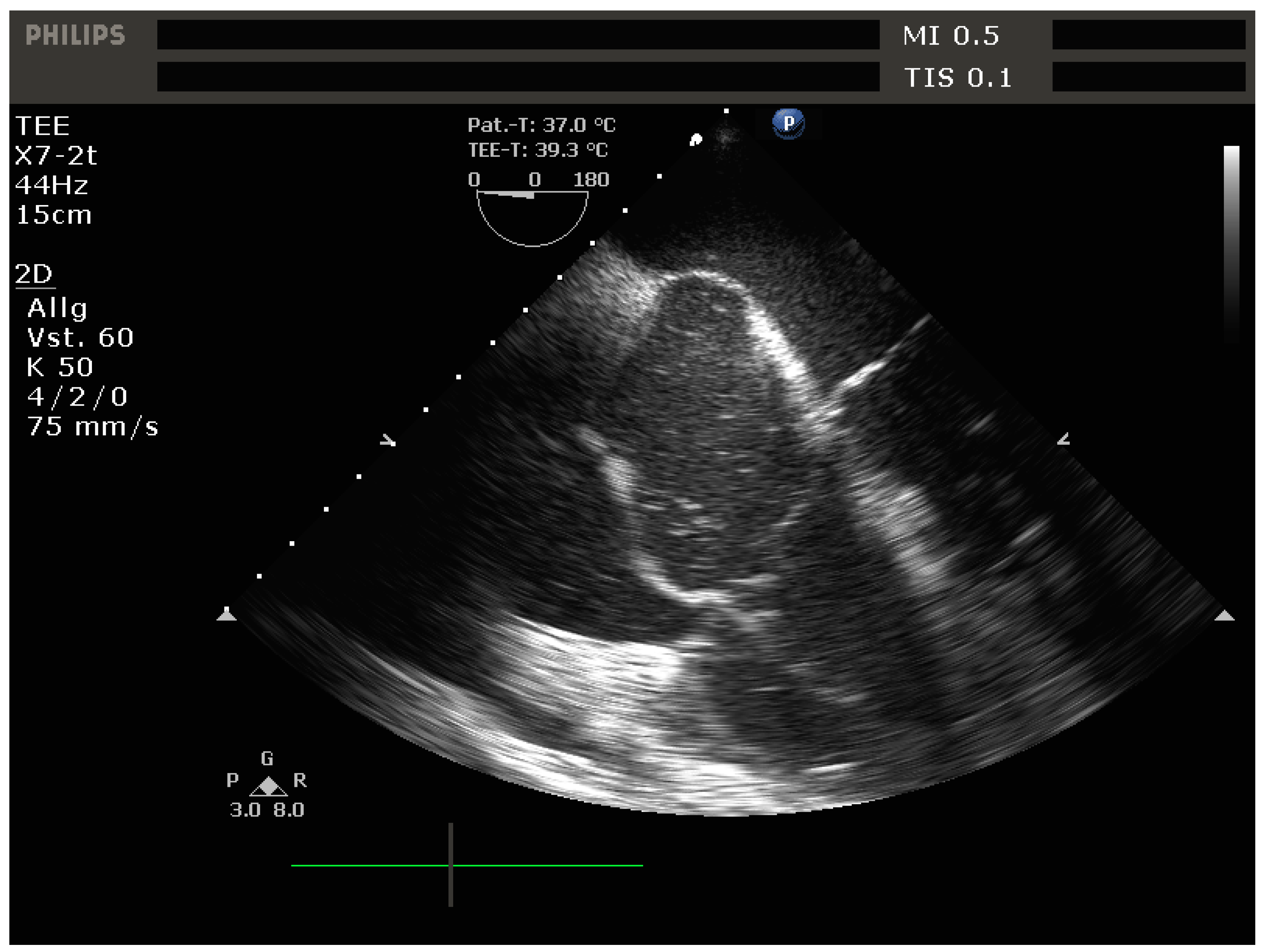Click the diamond gain icon between P and R
The image size is (1265, 952).
[268, 786]
